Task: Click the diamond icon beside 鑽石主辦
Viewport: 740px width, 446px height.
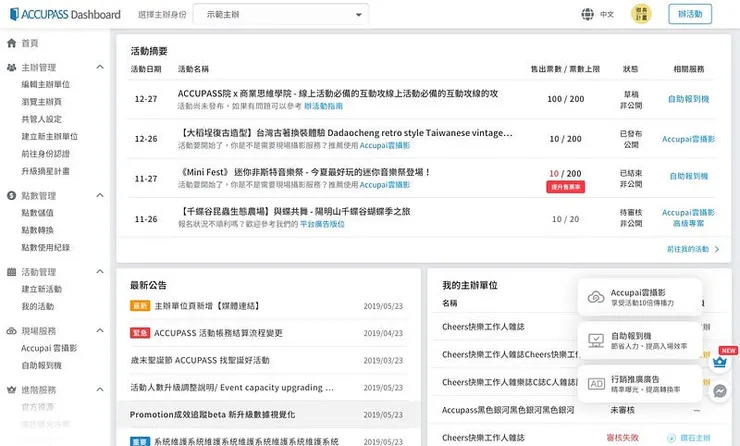Action: click(671, 438)
